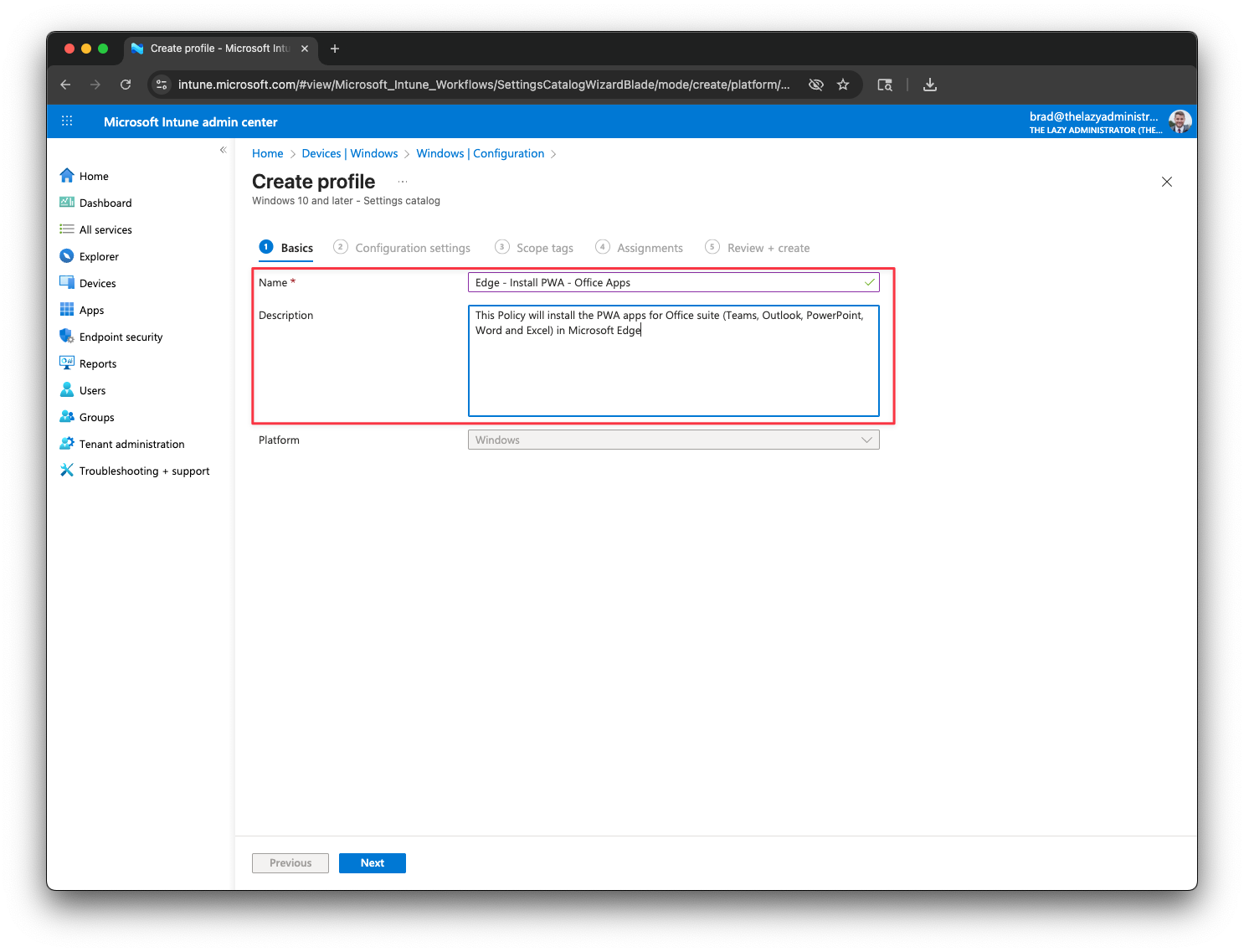Select the Basics step tab
This screenshot has height=952, width=1244.
[x=286, y=248]
